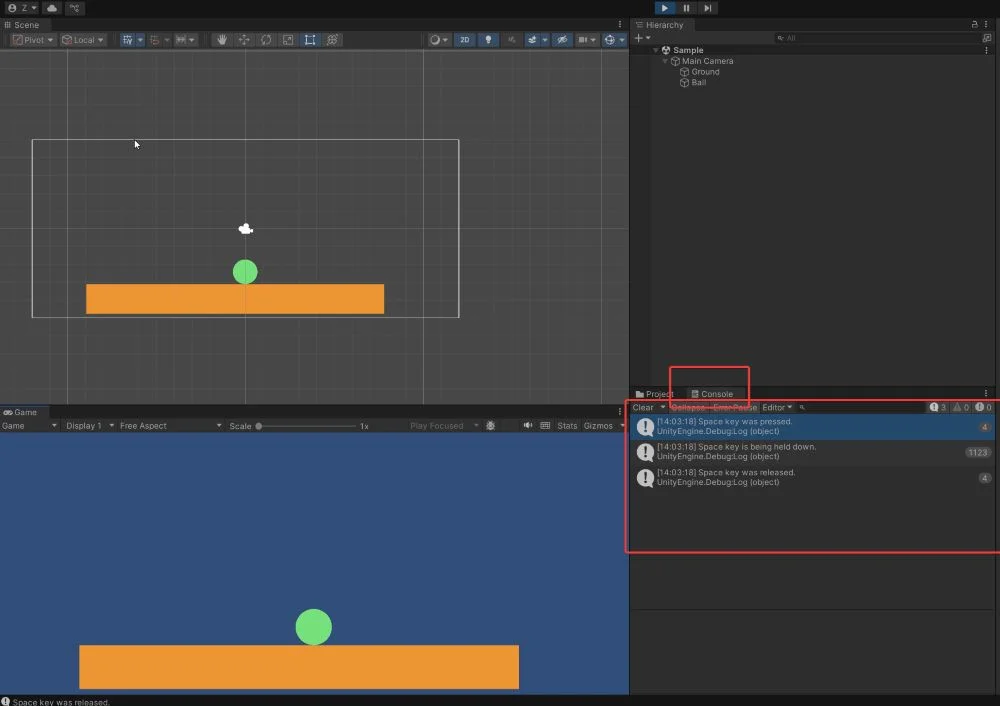Clear the console log with Clear button
1000x706 pixels.
(x=643, y=408)
